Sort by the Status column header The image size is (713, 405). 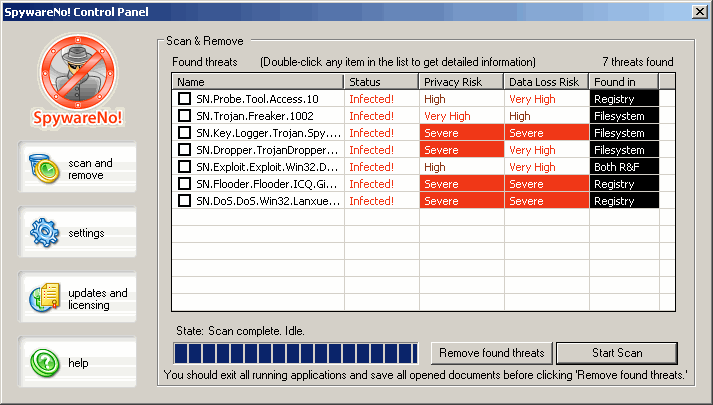(x=381, y=82)
